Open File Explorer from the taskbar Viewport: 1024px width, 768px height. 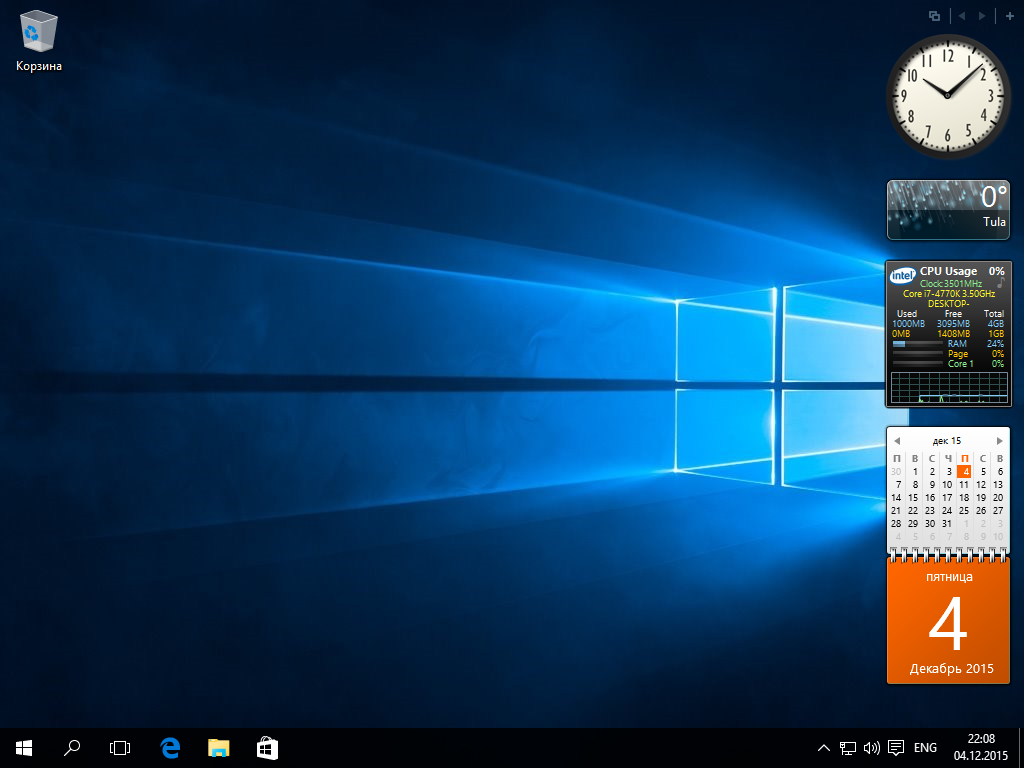coord(218,748)
